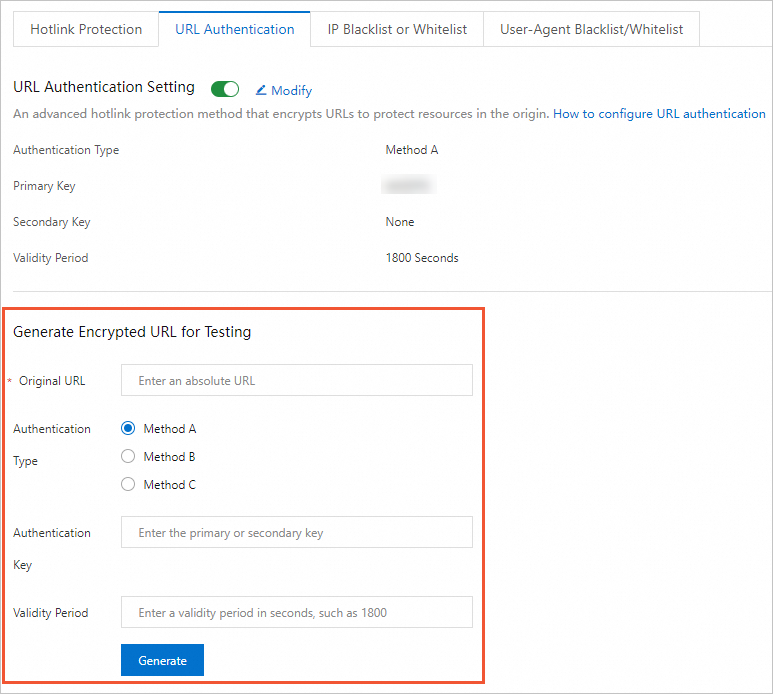Click the Modify link text
Image resolution: width=773 pixels, height=694 pixels.
click(292, 91)
